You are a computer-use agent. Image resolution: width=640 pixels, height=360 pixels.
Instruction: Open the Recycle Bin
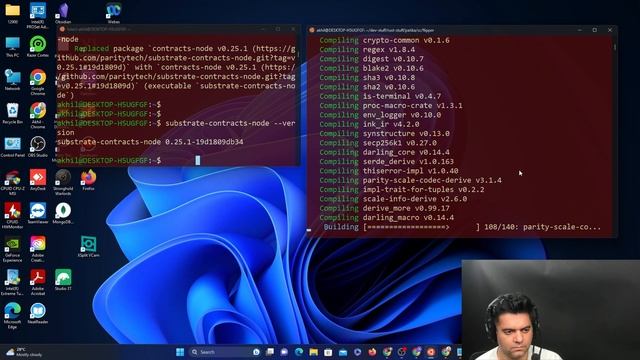coord(12,113)
